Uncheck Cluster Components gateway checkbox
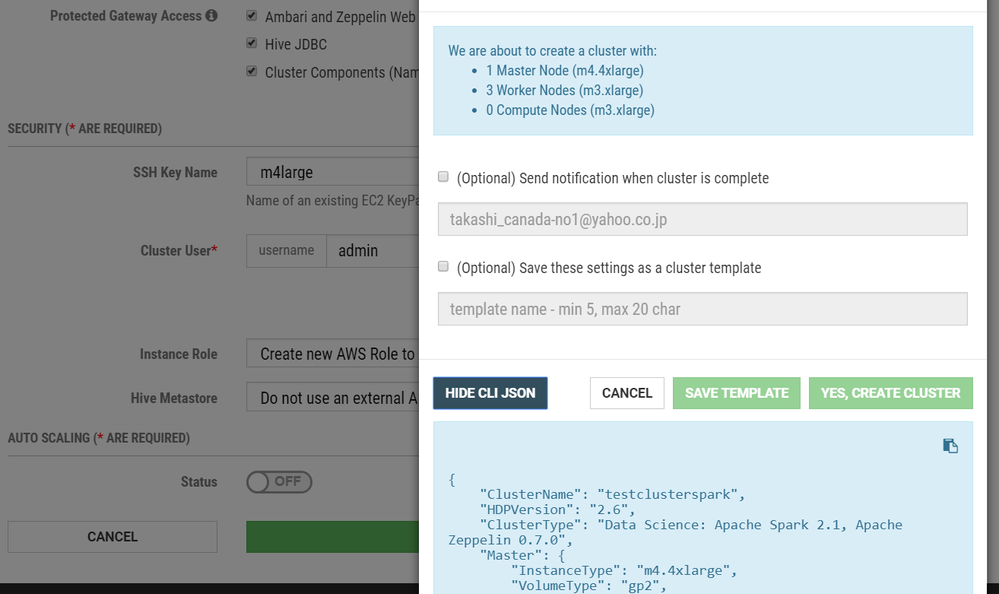Viewport: 999px width, 594px height. [252, 72]
